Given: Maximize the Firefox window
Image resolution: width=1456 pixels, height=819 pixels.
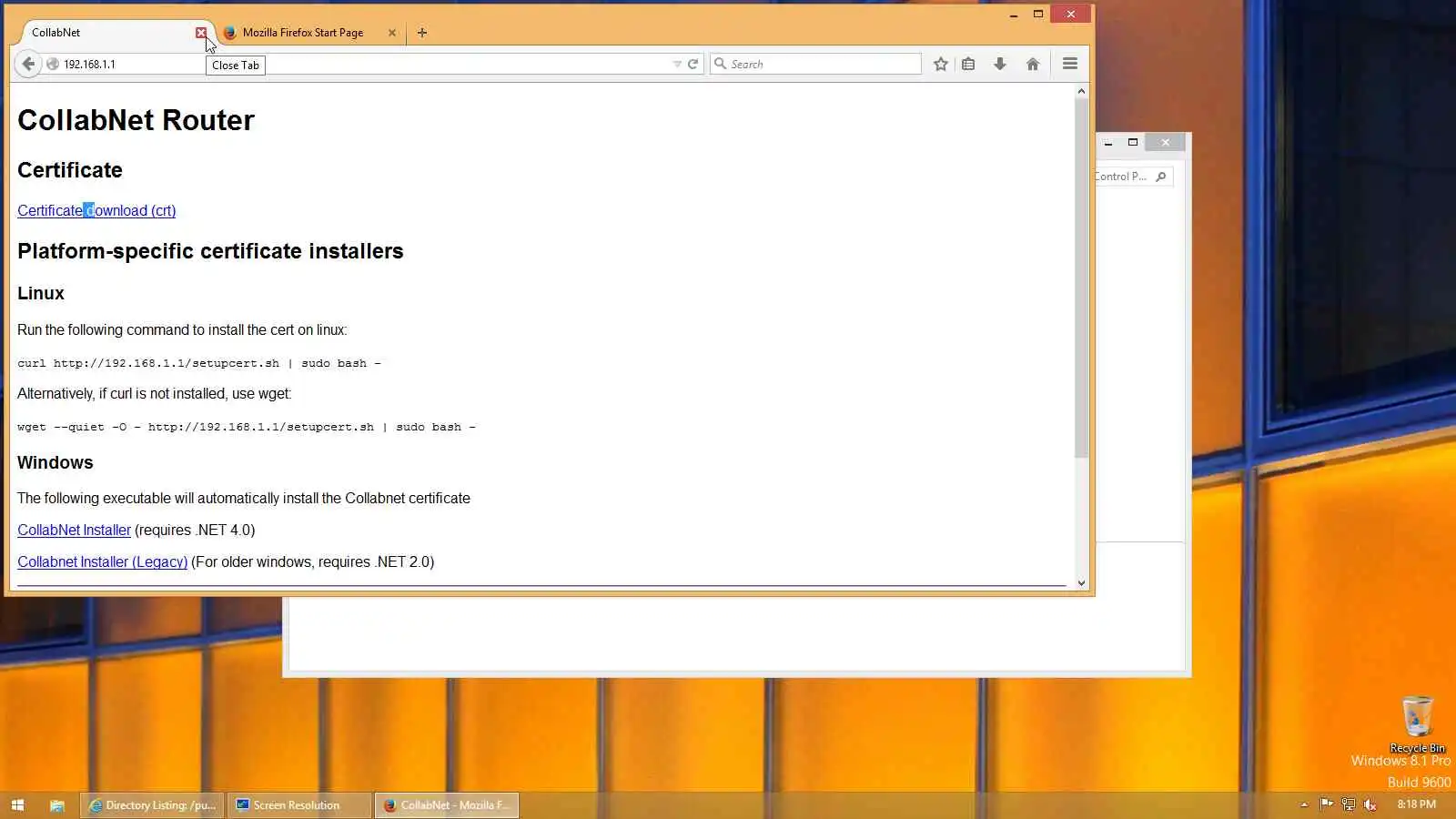Looking at the screenshot, I should tap(1038, 15).
